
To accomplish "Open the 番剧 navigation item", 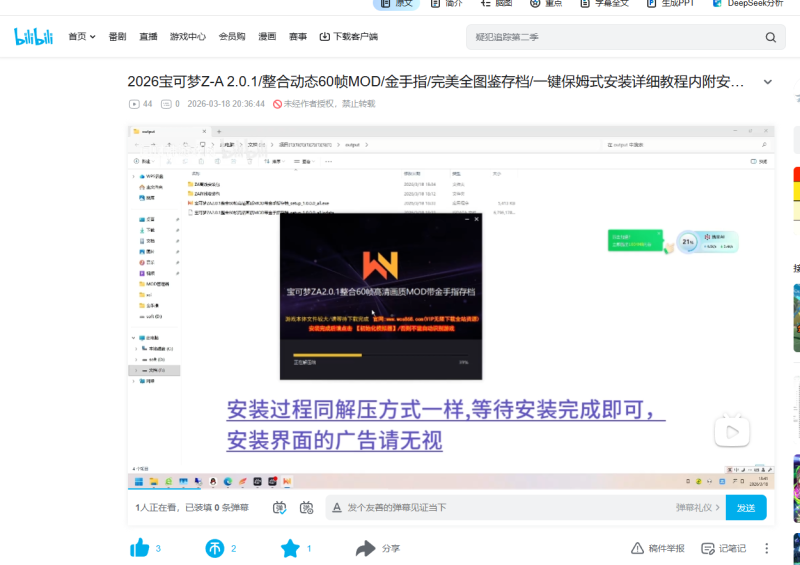I will pyautogui.click(x=117, y=37).
